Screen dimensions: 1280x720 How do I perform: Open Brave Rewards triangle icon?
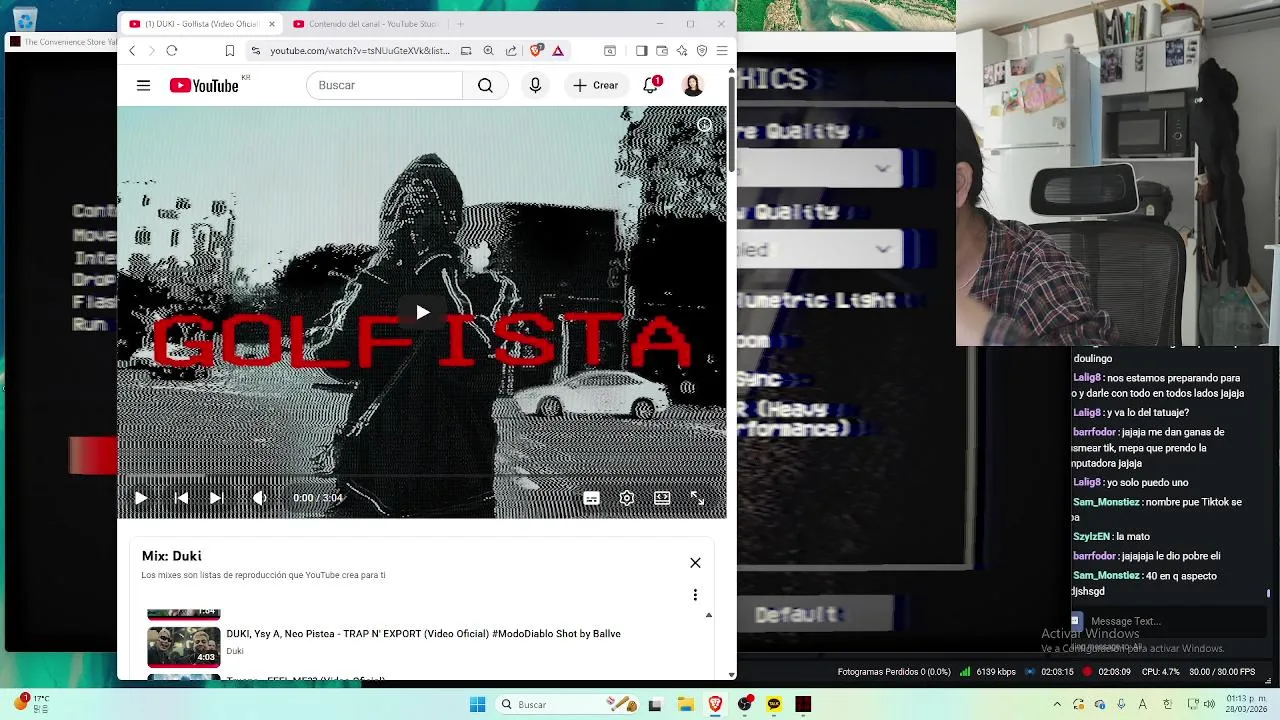558,51
